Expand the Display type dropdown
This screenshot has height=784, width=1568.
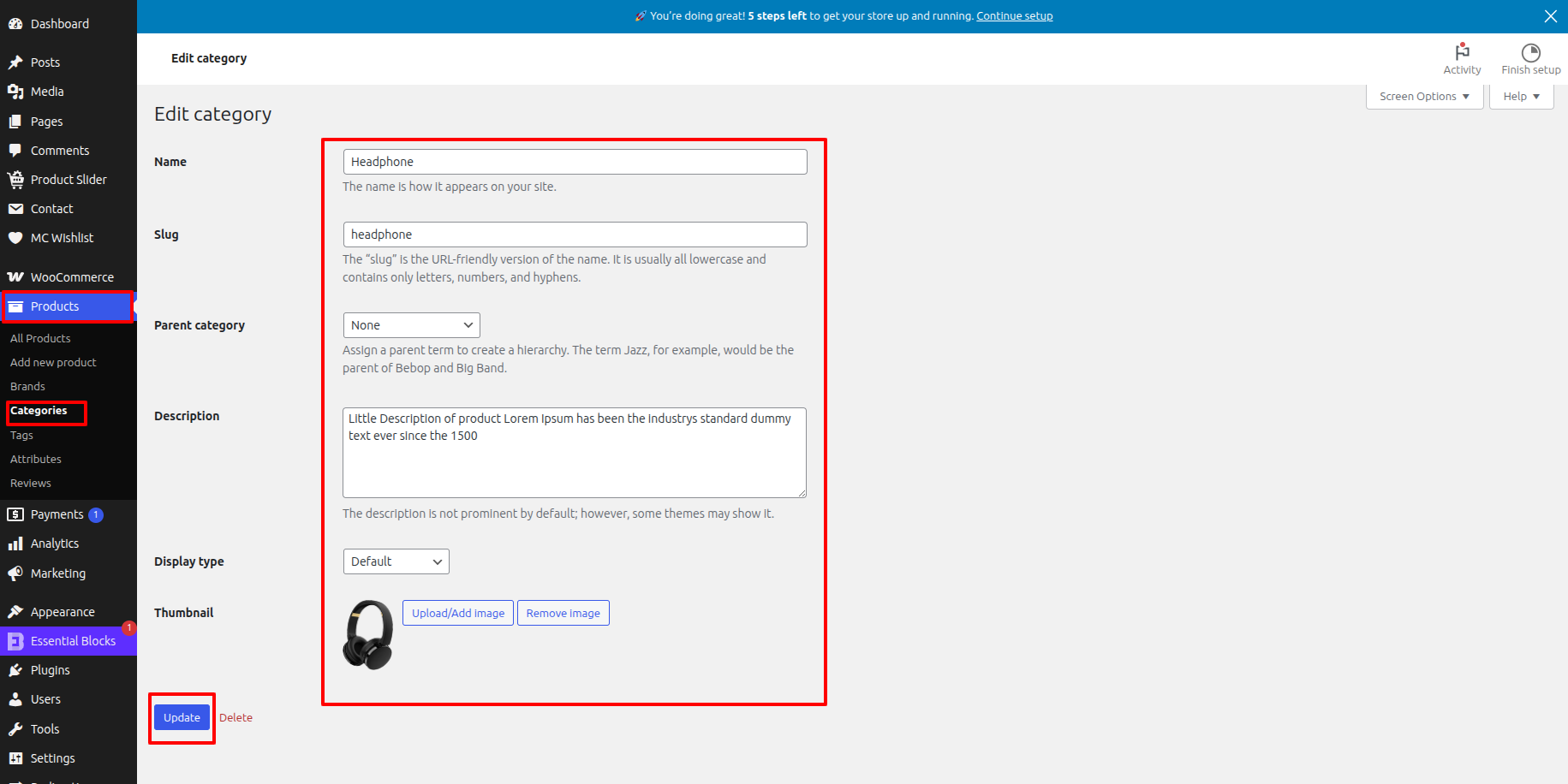(396, 561)
